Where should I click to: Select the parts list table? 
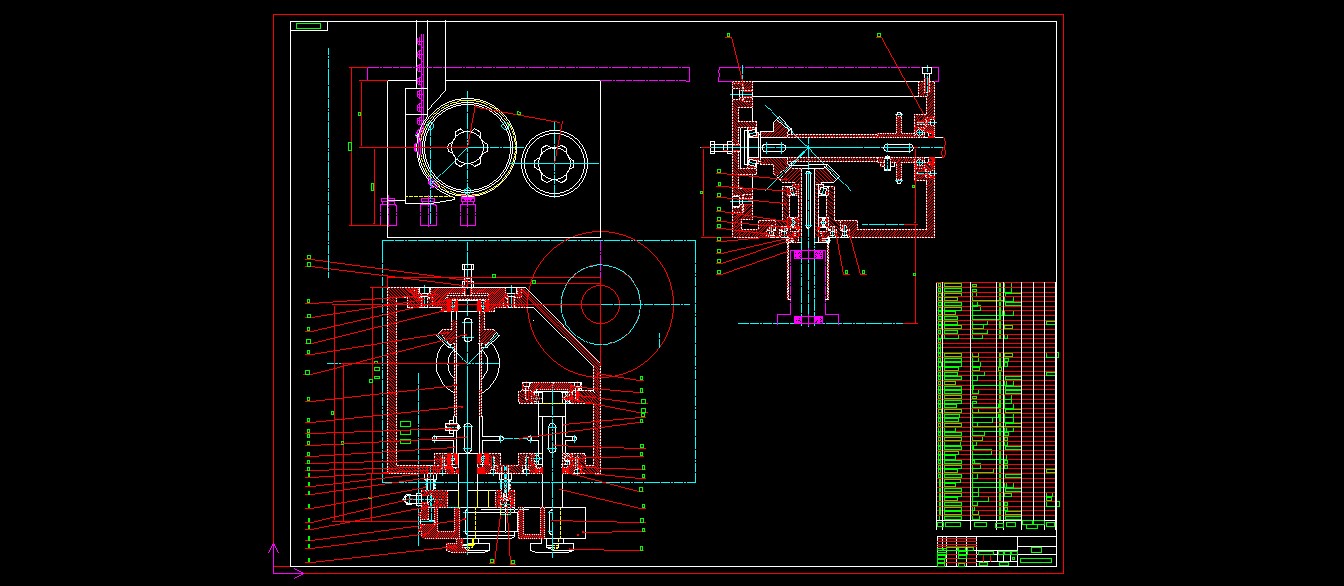click(x=996, y=405)
